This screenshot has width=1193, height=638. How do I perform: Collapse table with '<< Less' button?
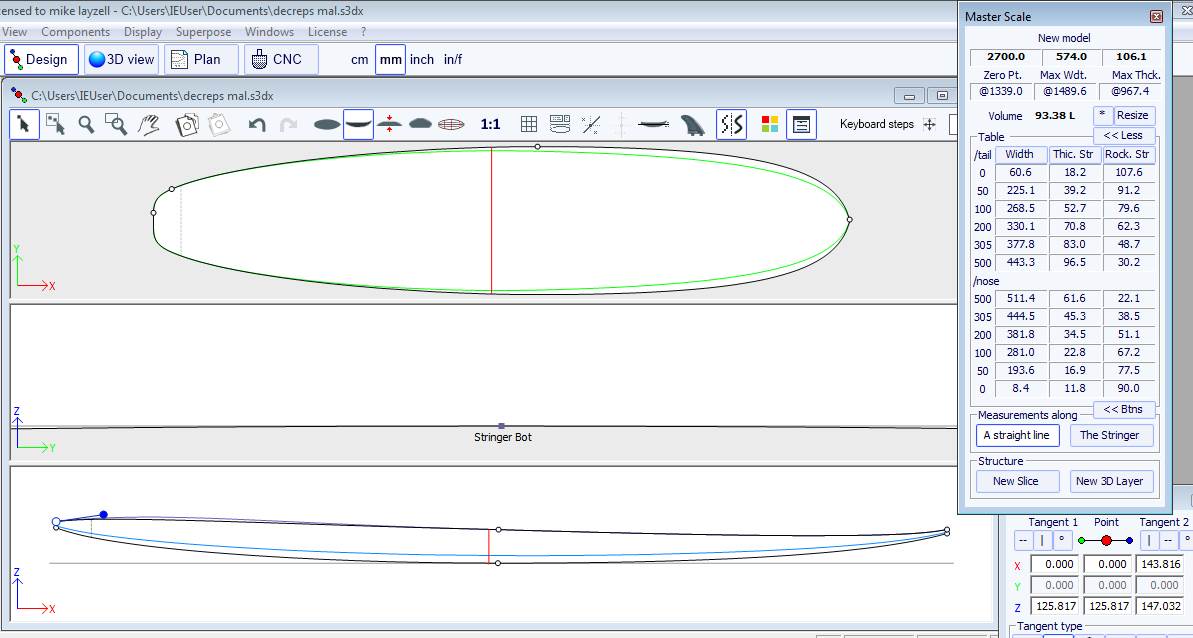[1124, 135]
